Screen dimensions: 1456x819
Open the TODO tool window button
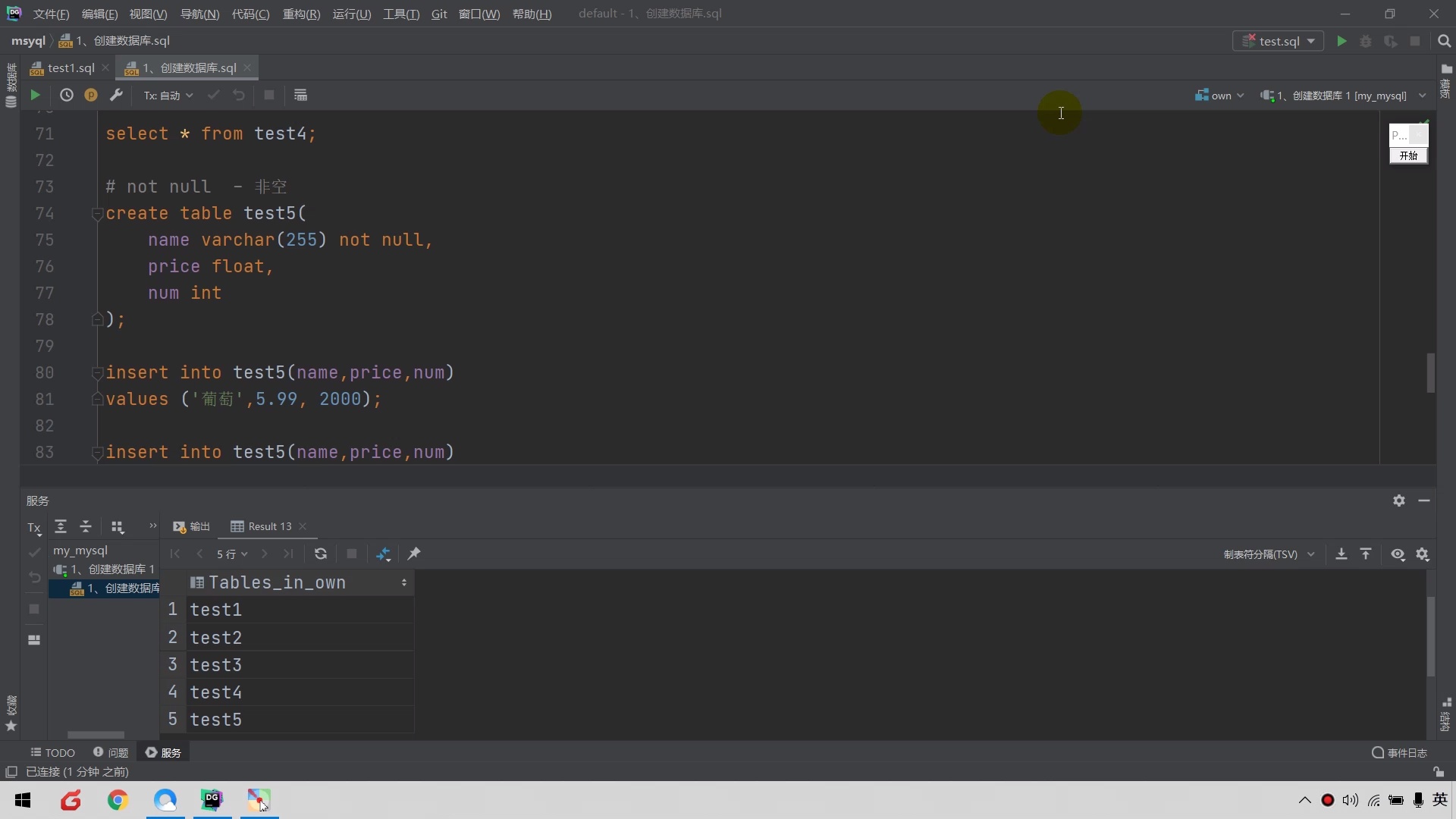point(52,753)
